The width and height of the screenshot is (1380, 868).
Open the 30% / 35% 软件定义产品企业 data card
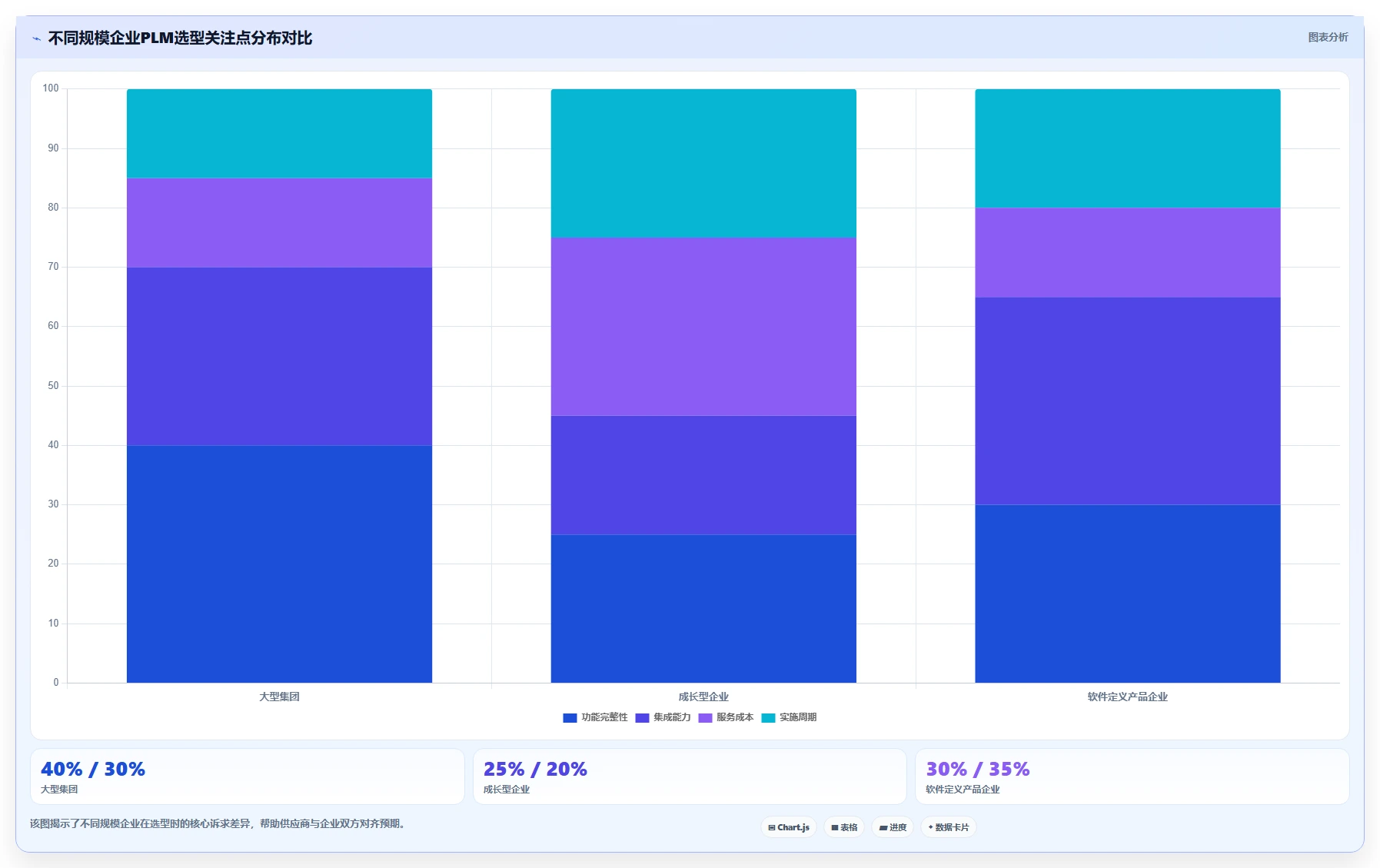(1132, 777)
